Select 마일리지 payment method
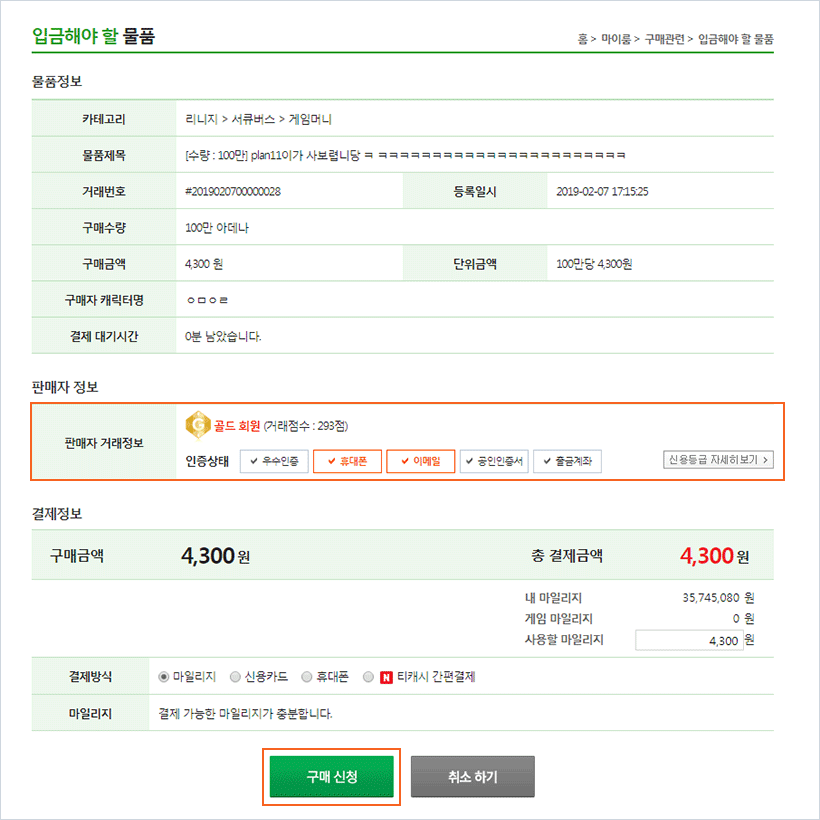 (x=165, y=677)
